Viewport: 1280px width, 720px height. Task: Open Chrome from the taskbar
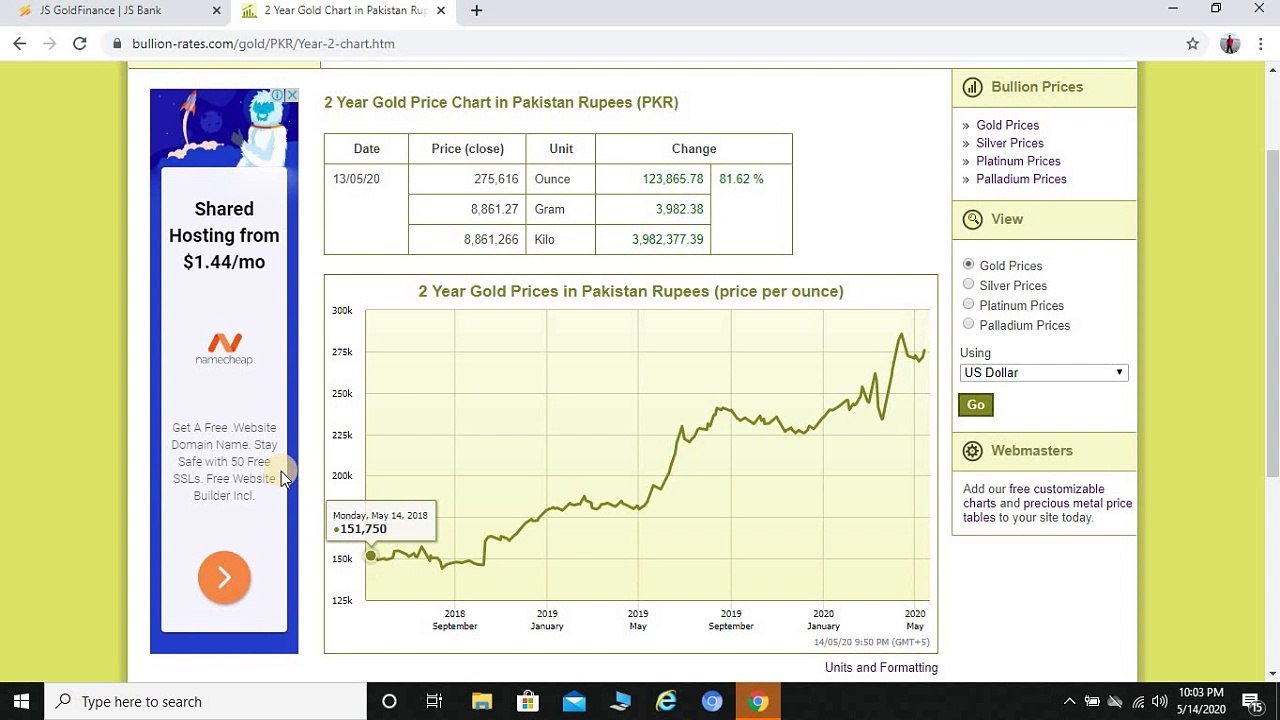758,701
